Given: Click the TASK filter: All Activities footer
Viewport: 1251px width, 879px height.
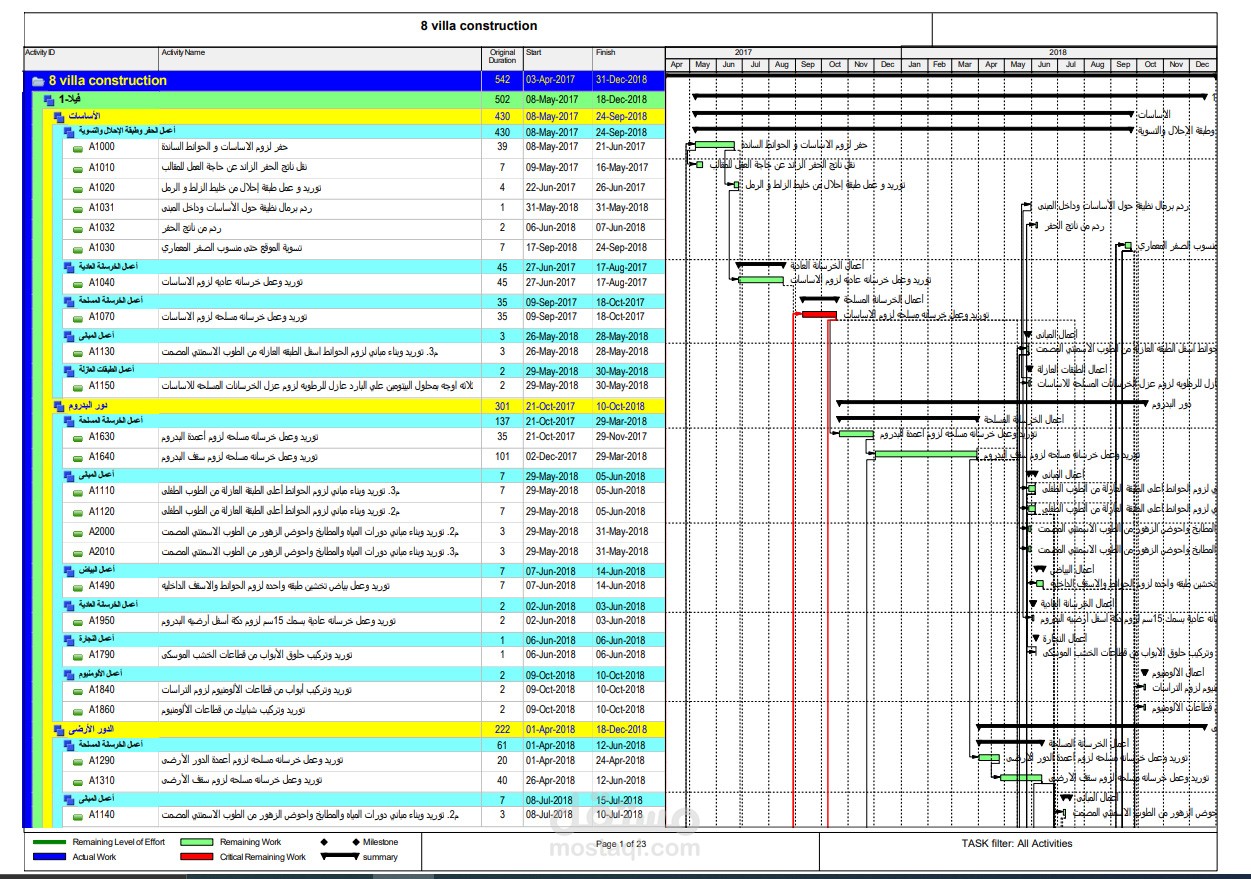Looking at the screenshot, I should (1017, 844).
